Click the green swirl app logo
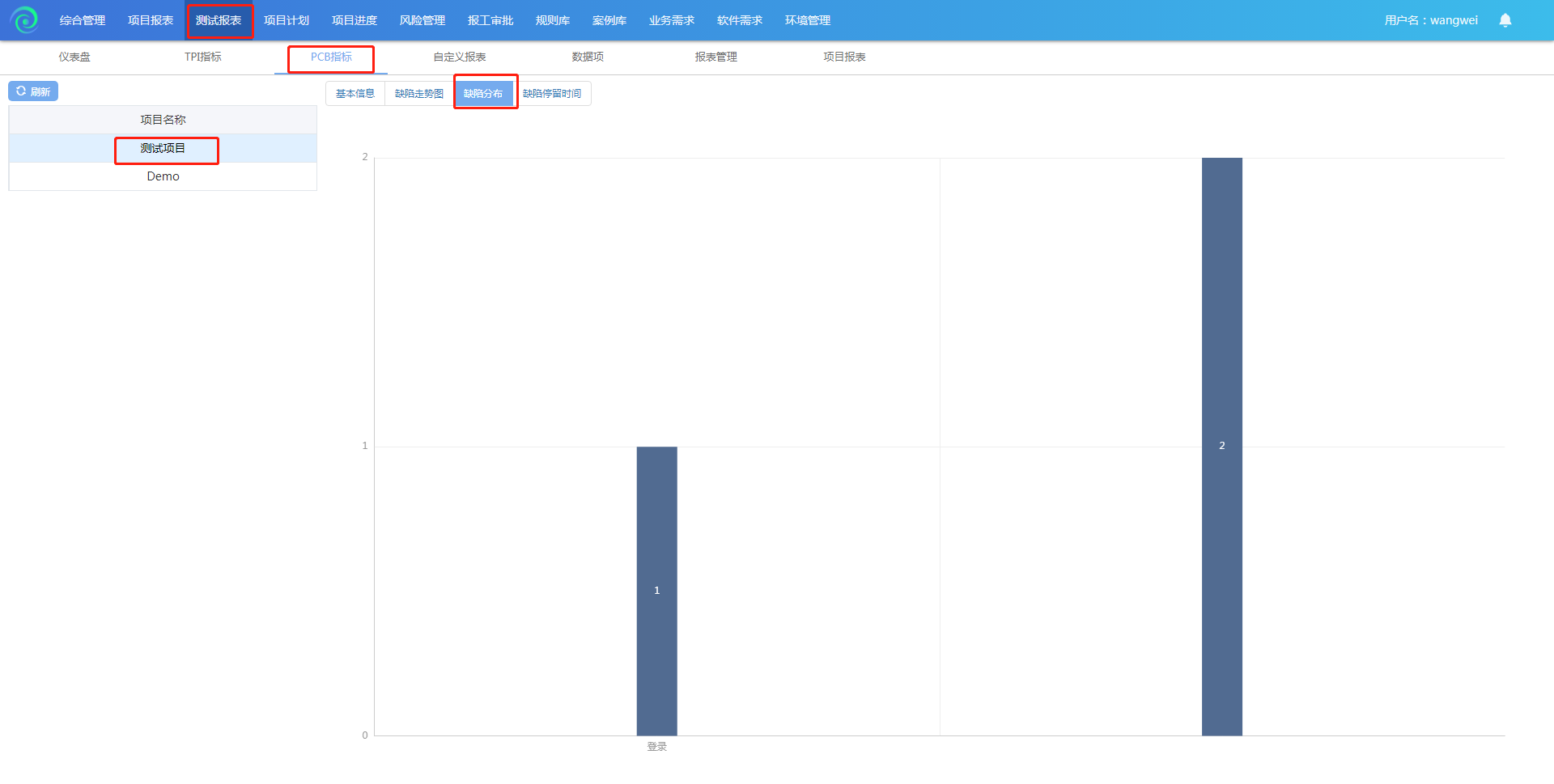Image resolution: width=1554 pixels, height=784 pixels. (24, 19)
